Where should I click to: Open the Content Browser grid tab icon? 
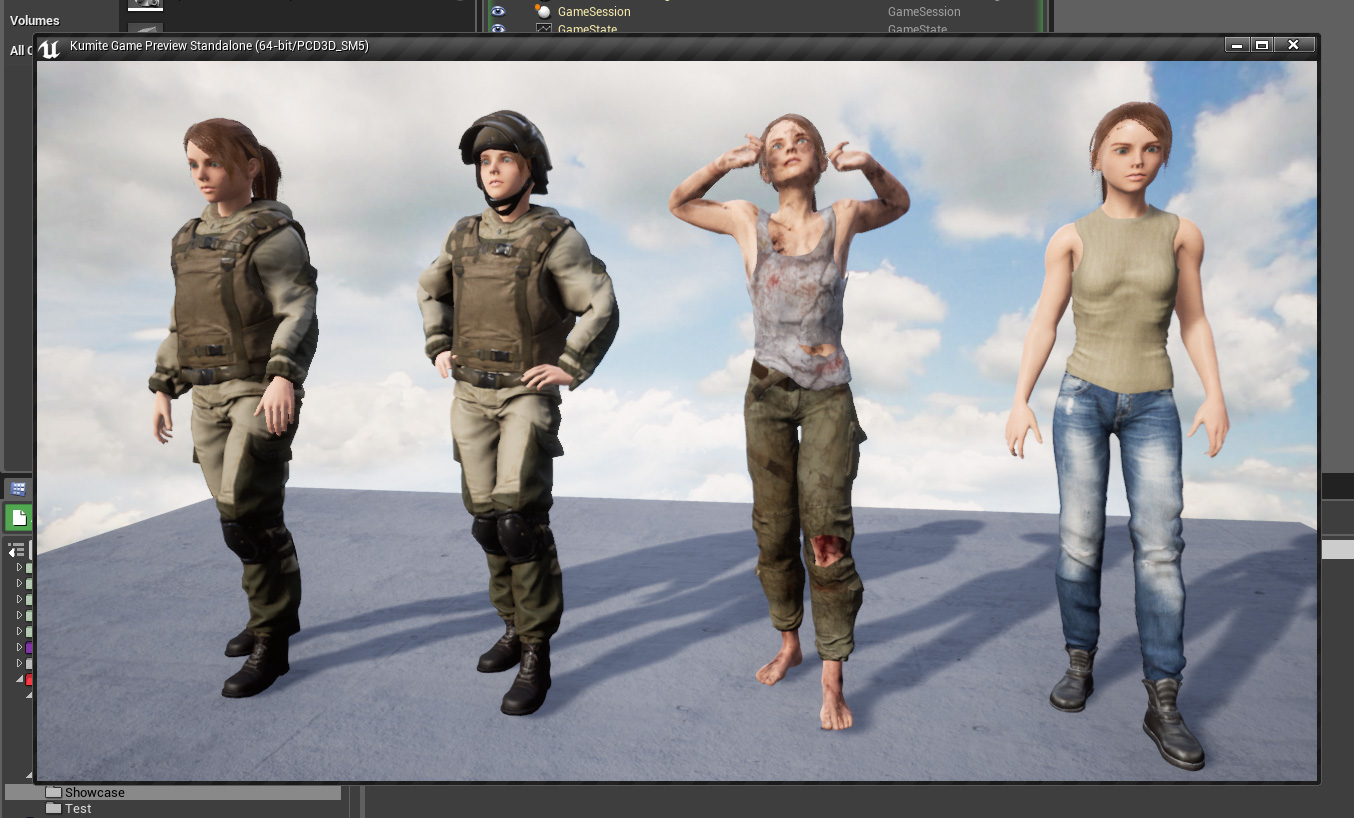click(18, 488)
